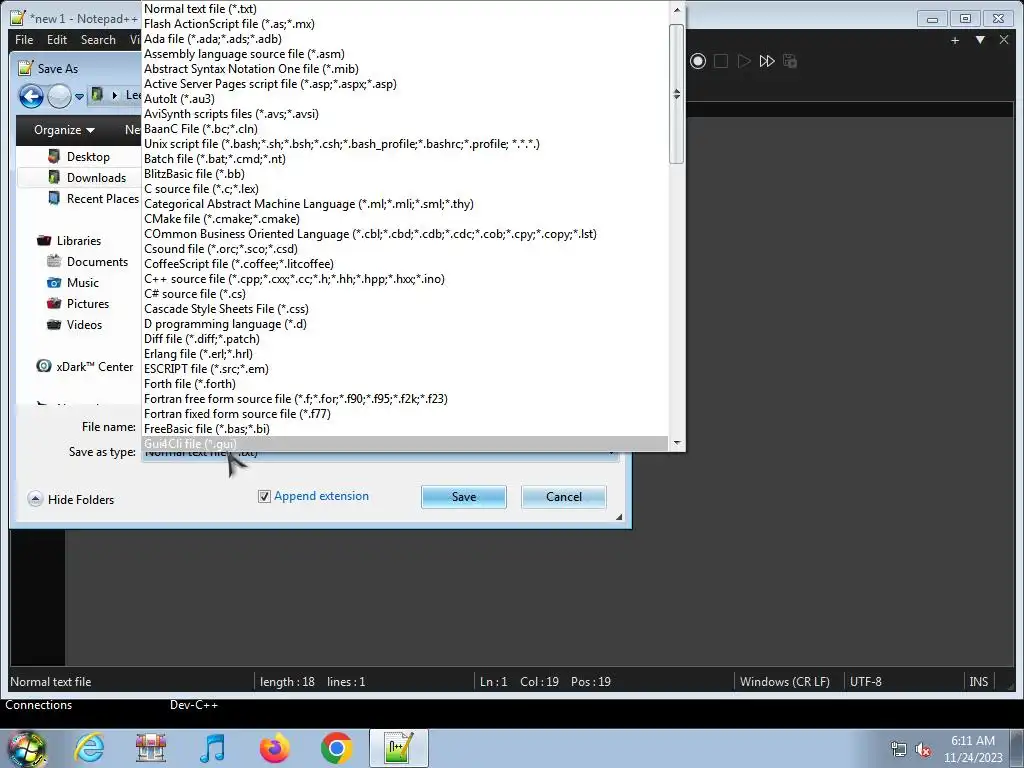
Task: Choose Ada file type
Action: tap(405, 39)
